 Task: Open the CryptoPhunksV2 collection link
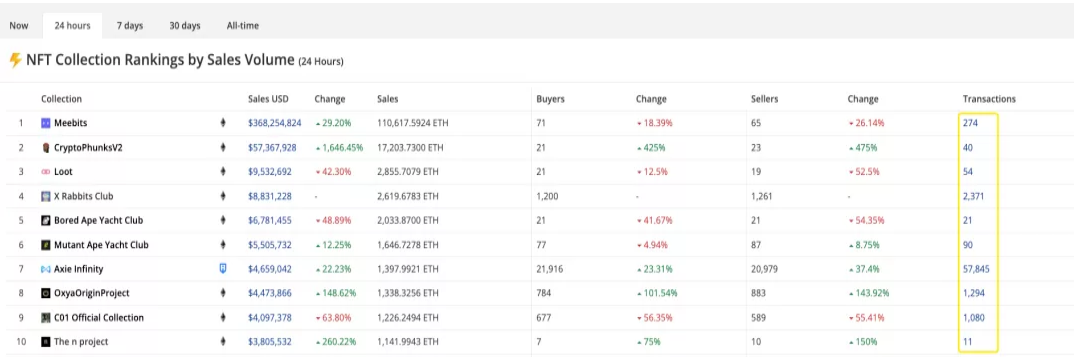pyautogui.click(x=88, y=147)
